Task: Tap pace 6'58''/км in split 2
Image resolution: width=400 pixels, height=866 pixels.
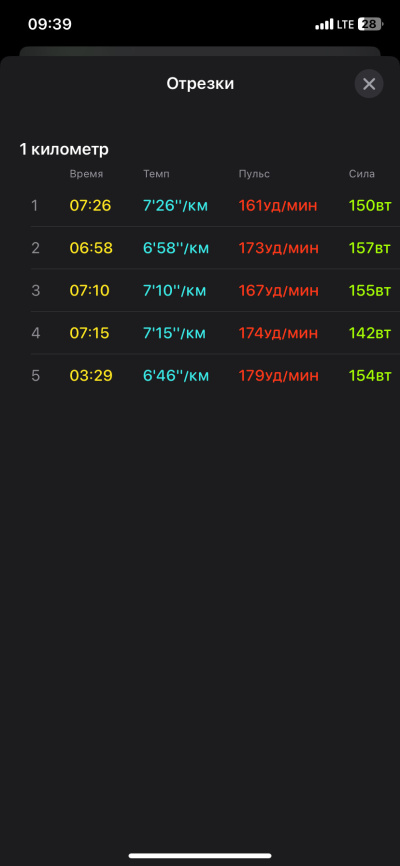Action: 176,248
